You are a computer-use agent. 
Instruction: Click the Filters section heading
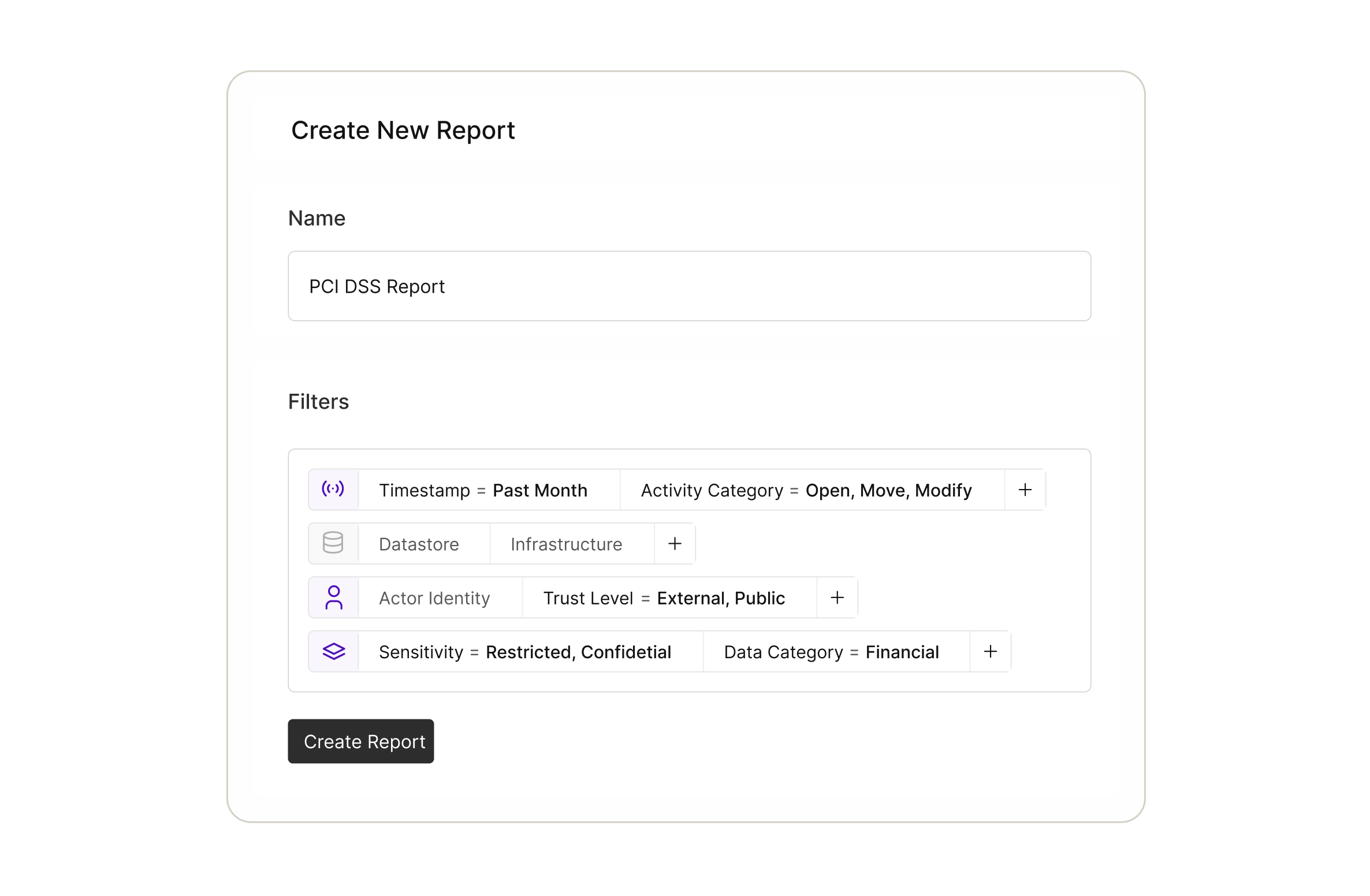coord(318,401)
